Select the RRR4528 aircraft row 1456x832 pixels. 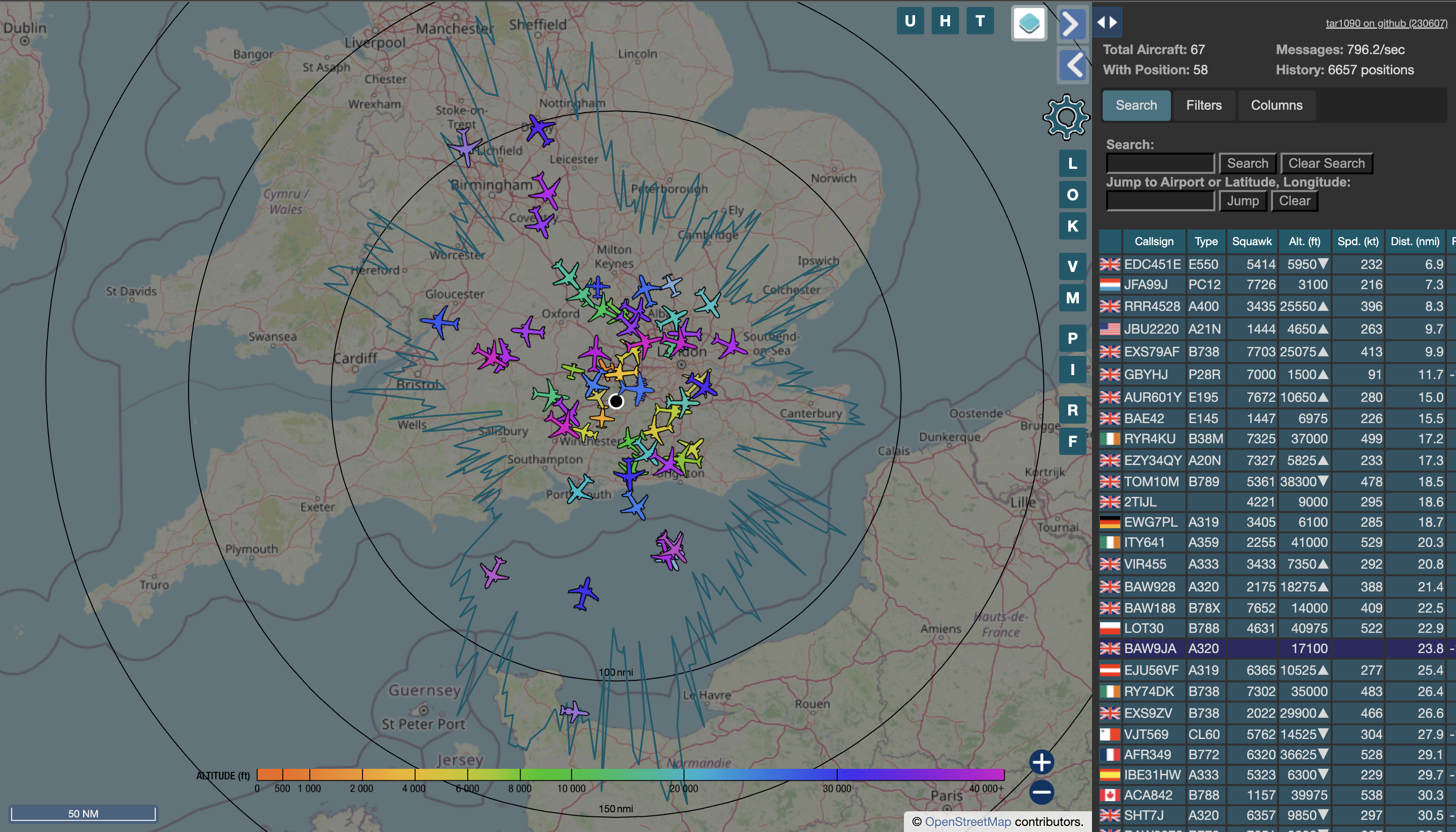point(1277,306)
